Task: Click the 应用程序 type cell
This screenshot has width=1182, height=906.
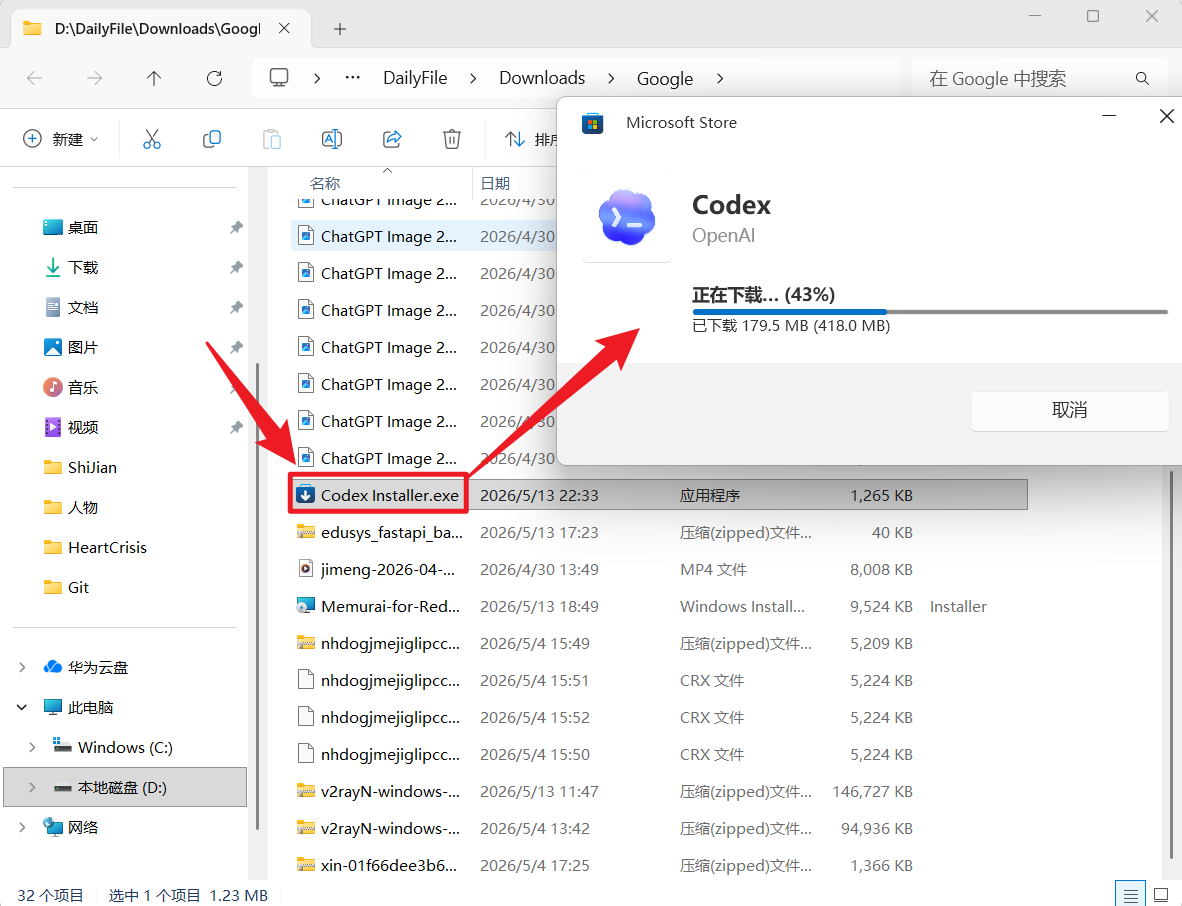Action: pos(709,495)
